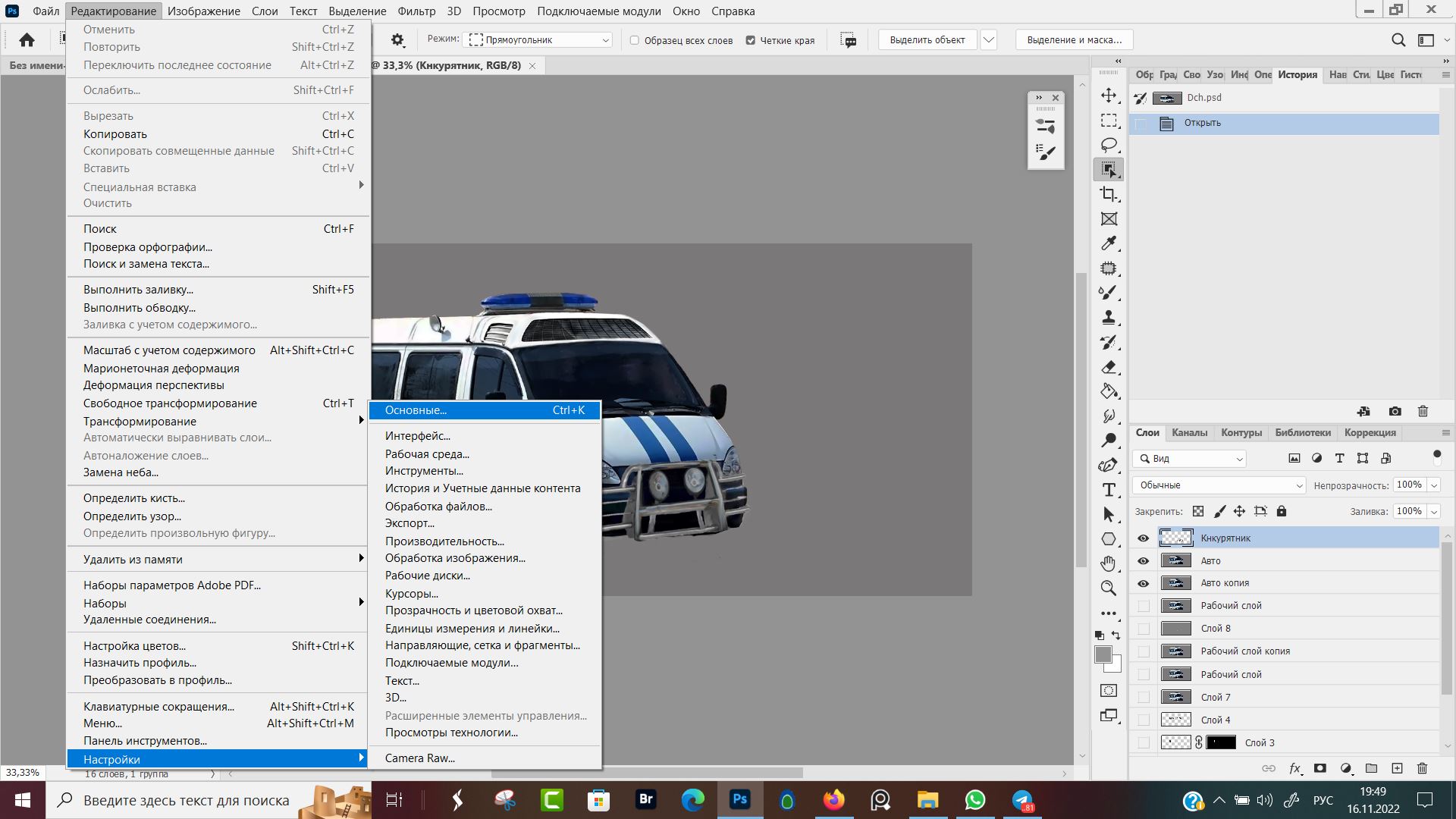Create new snapshot camera icon in History

(1395, 411)
